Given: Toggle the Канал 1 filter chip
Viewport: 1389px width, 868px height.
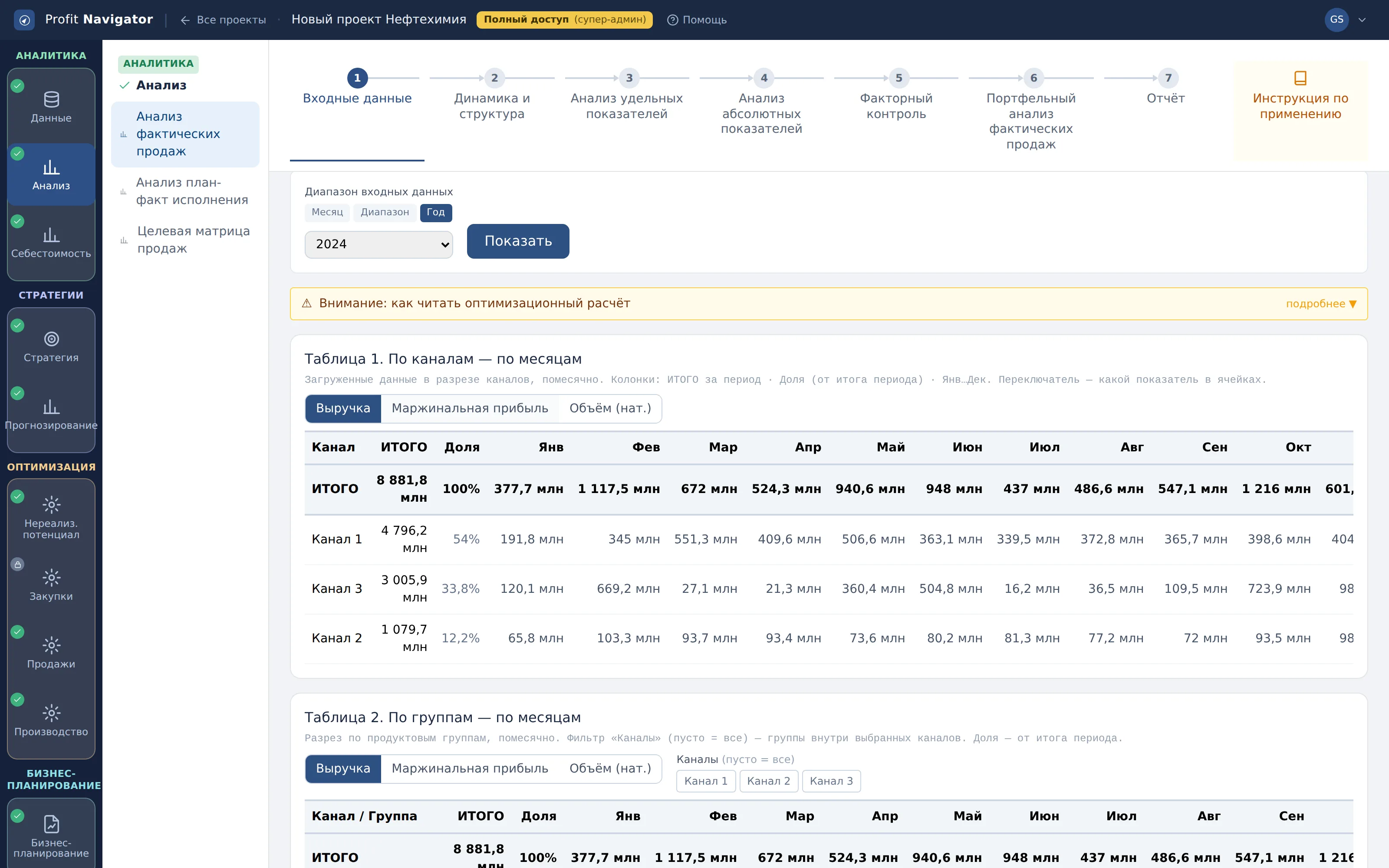Looking at the screenshot, I should click(705, 781).
